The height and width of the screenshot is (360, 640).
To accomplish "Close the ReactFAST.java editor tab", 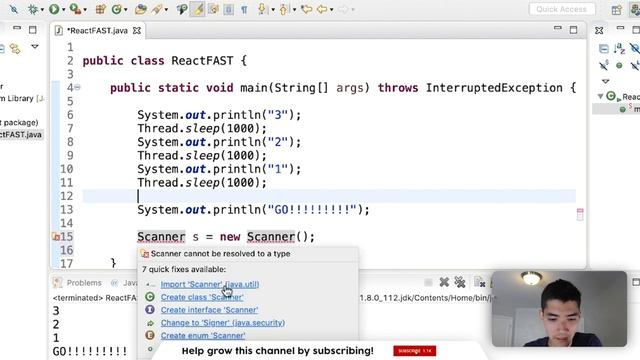I will (x=137, y=31).
